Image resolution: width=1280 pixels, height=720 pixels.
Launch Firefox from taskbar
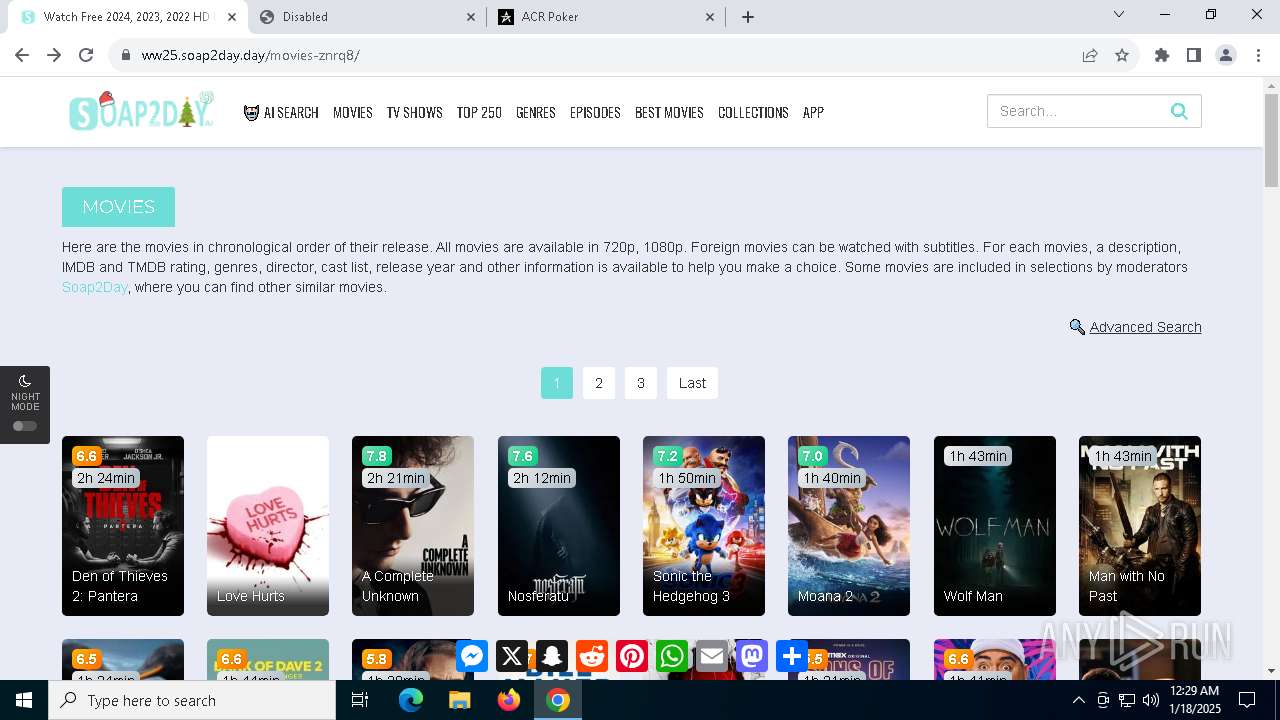pos(508,700)
